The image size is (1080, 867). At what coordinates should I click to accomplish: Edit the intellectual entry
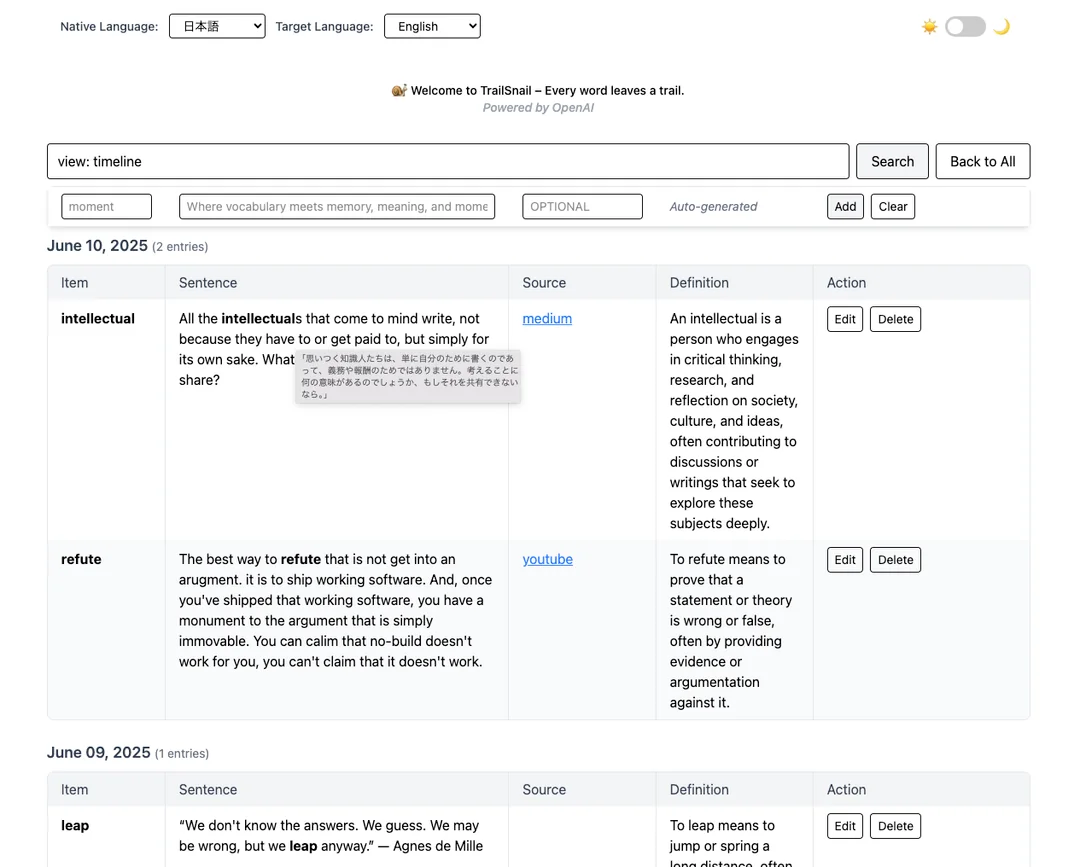pos(844,320)
